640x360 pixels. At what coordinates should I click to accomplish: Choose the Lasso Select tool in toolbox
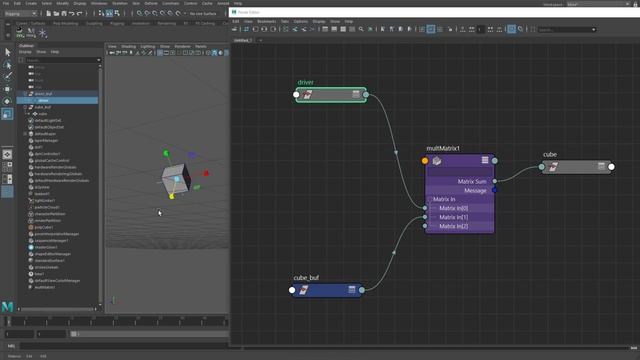[7, 64]
